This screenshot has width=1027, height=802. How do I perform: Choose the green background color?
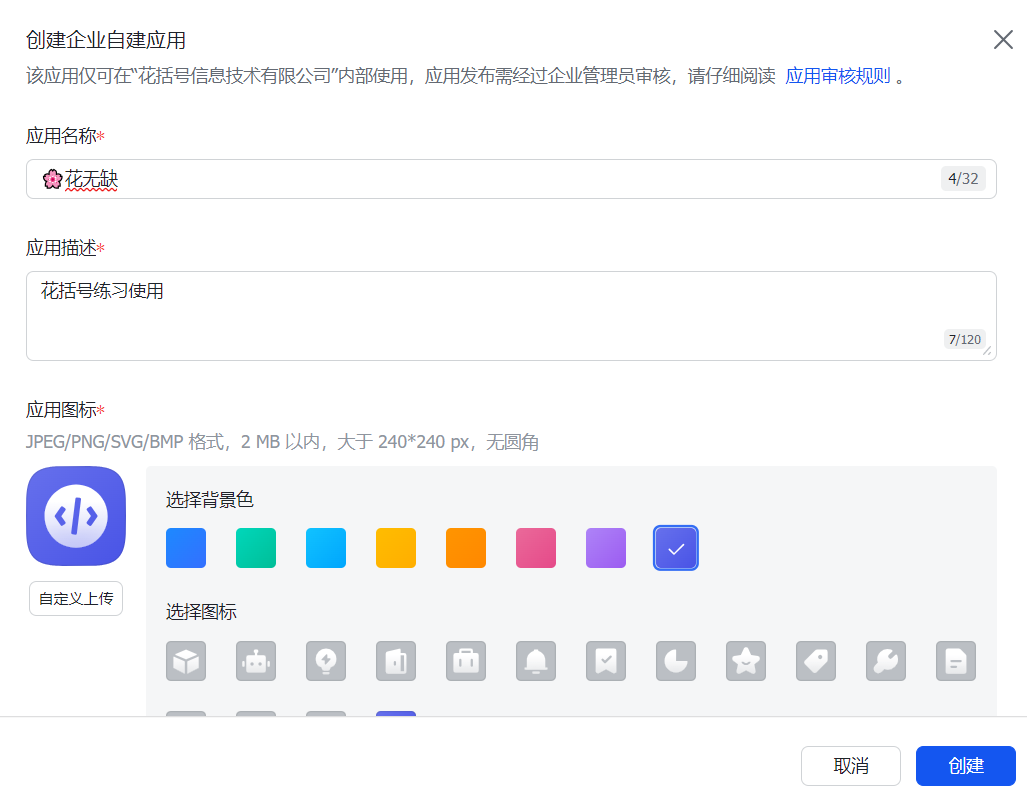256,548
